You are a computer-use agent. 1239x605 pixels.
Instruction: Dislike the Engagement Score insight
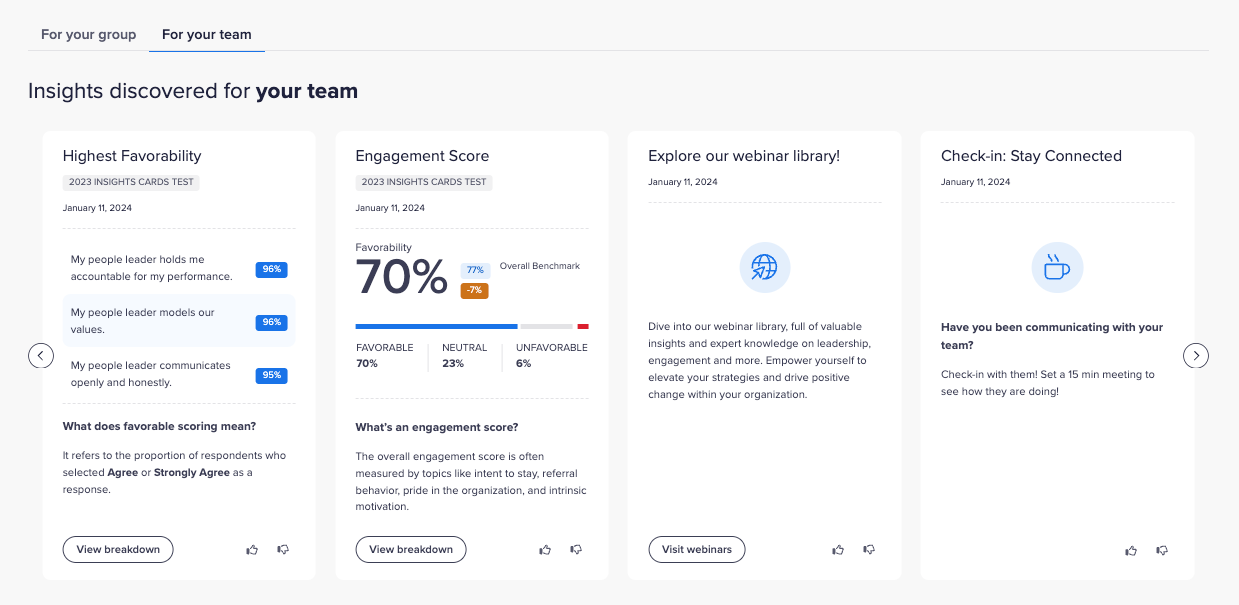coord(576,549)
